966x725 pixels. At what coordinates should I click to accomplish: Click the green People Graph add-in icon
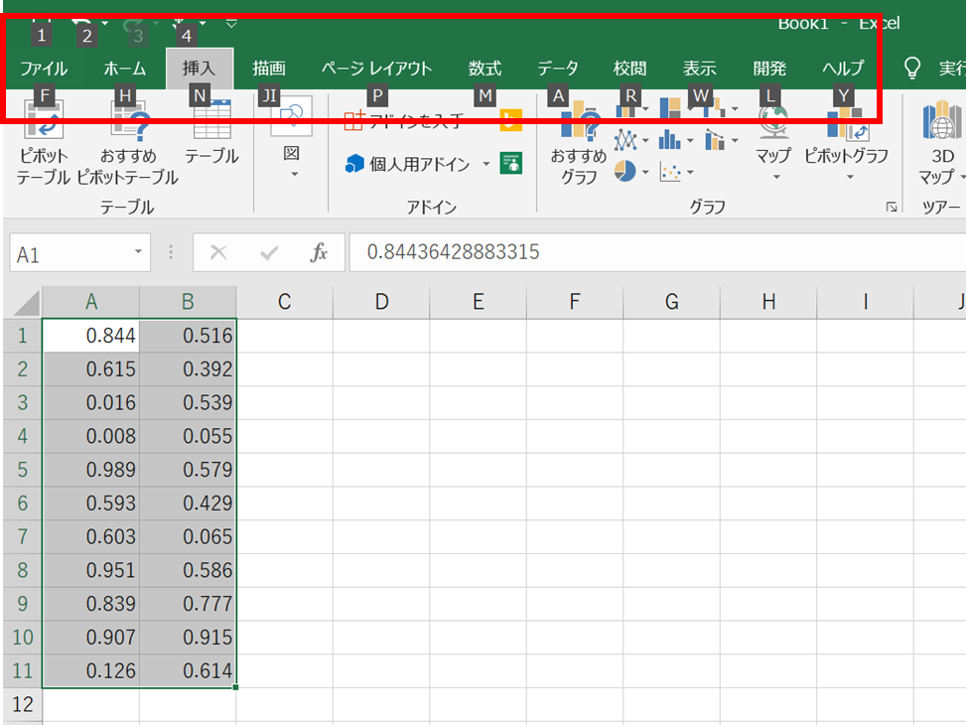pyautogui.click(x=511, y=164)
